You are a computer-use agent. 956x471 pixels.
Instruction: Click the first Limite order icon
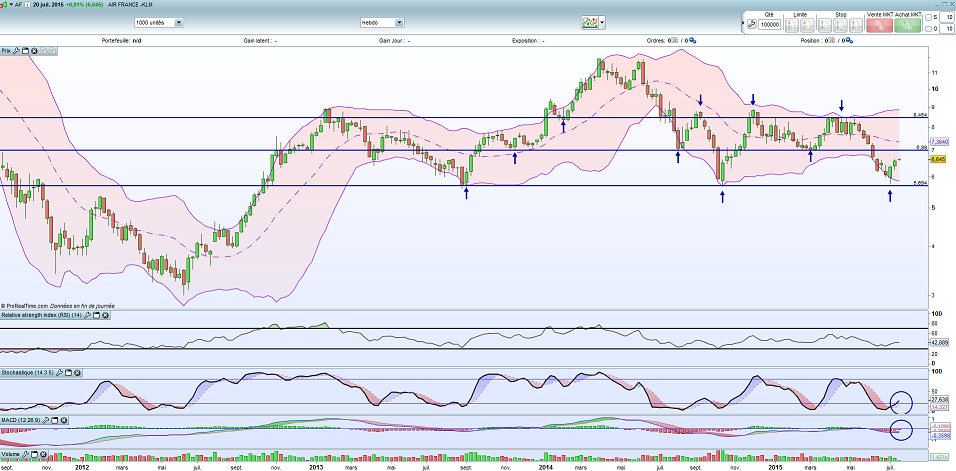point(792,26)
